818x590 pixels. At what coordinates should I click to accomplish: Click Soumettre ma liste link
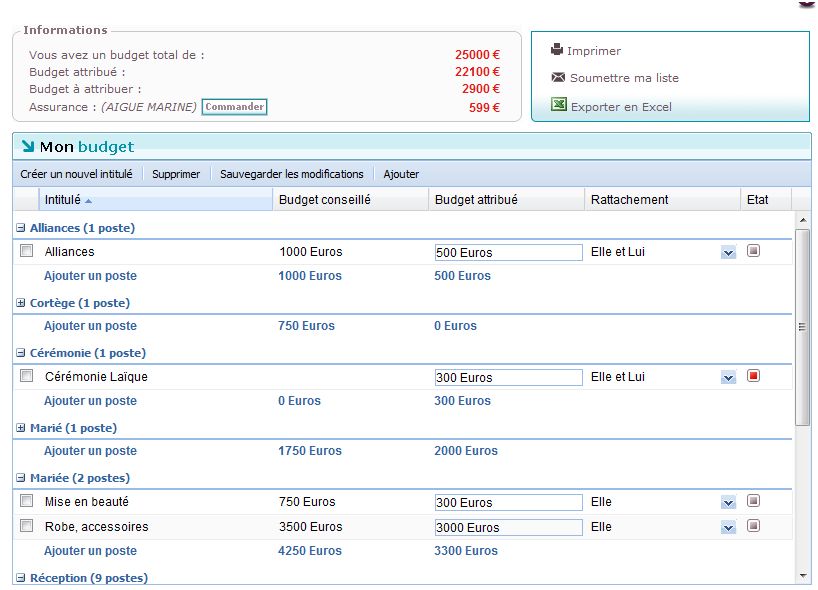[x=624, y=78]
